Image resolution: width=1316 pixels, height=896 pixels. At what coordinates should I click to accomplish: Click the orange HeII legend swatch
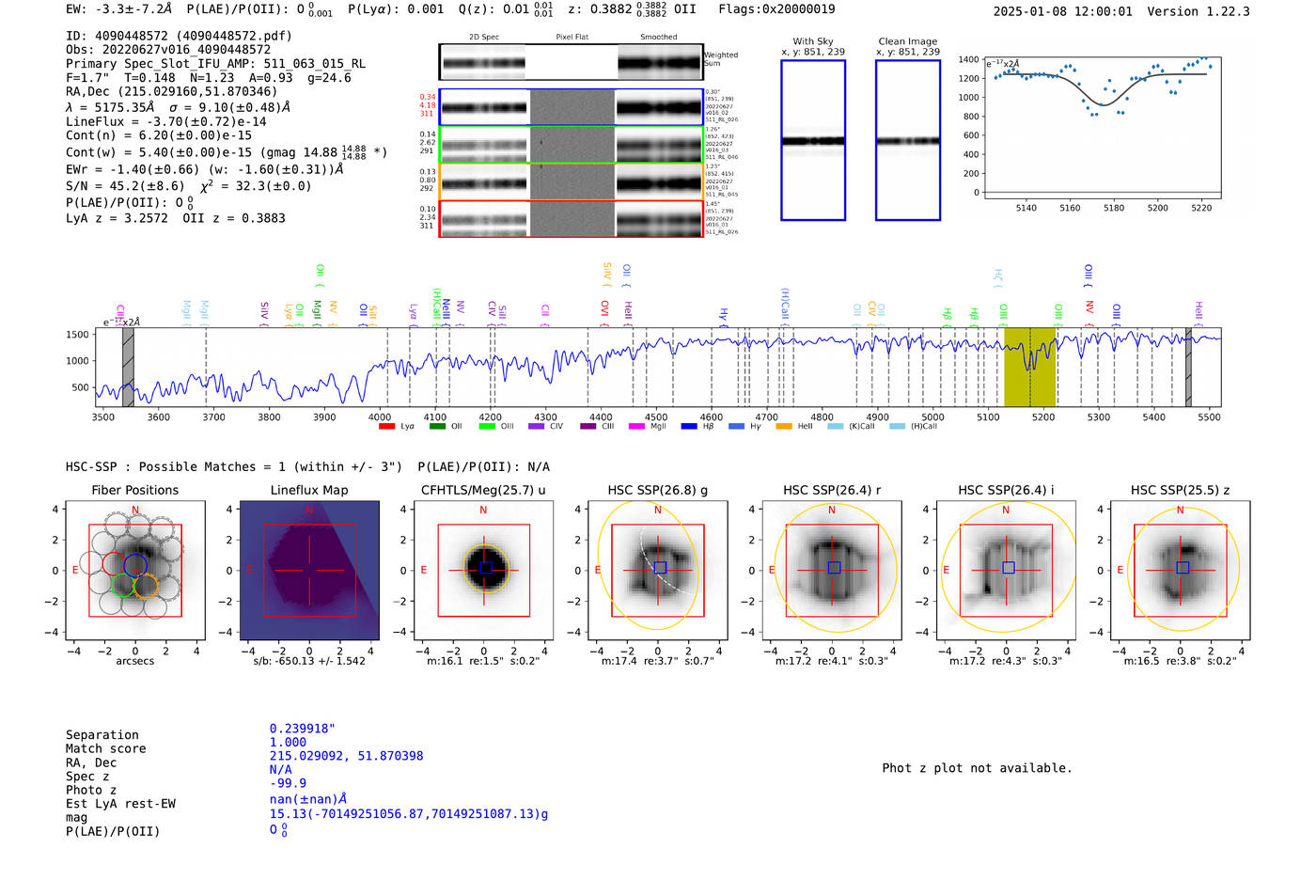tap(784, 427)
